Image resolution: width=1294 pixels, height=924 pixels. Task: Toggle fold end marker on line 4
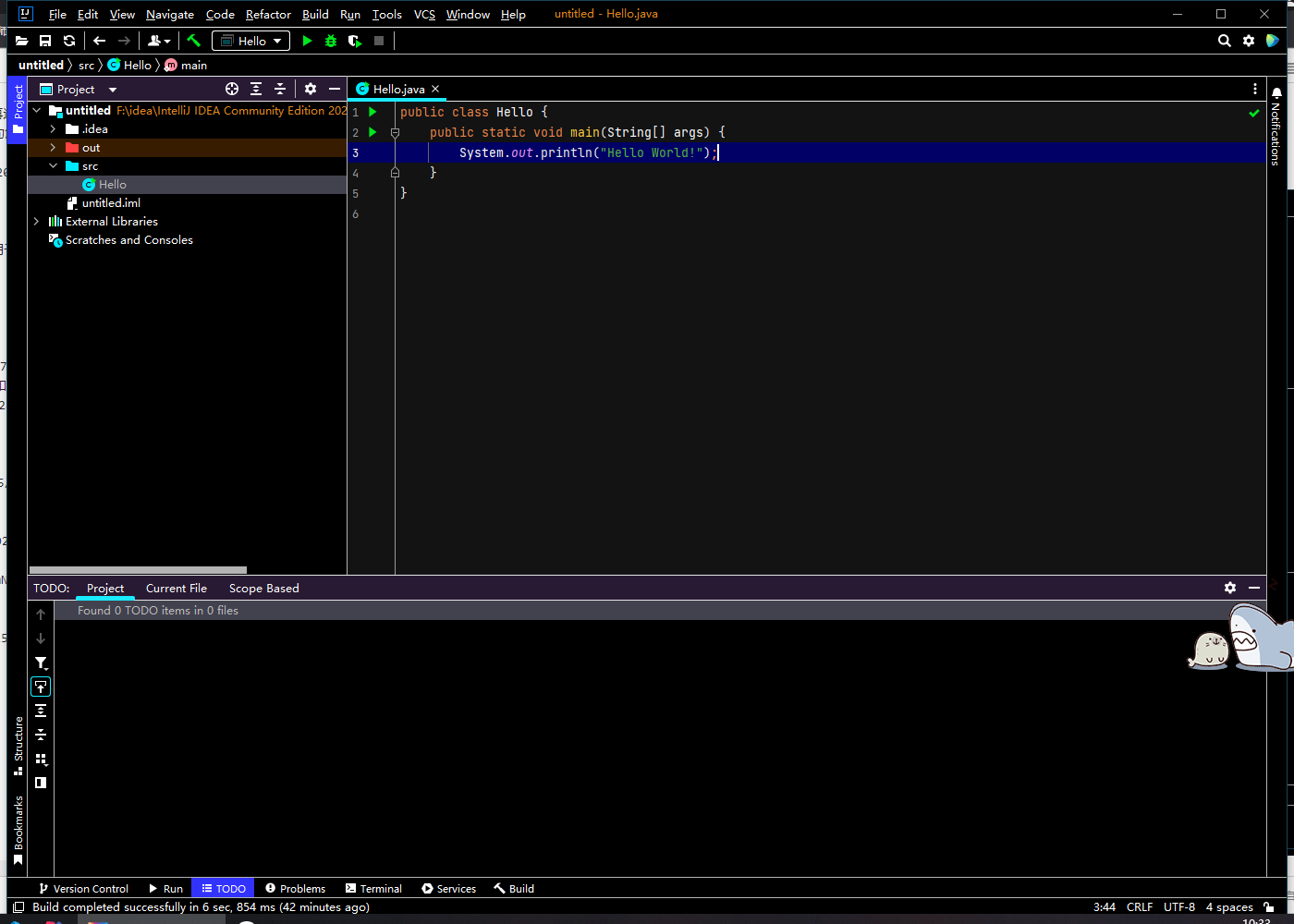point(395,173)
